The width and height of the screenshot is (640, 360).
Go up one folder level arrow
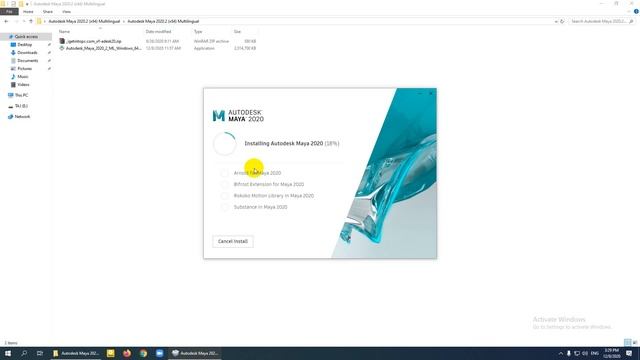(x=31, y=21)
